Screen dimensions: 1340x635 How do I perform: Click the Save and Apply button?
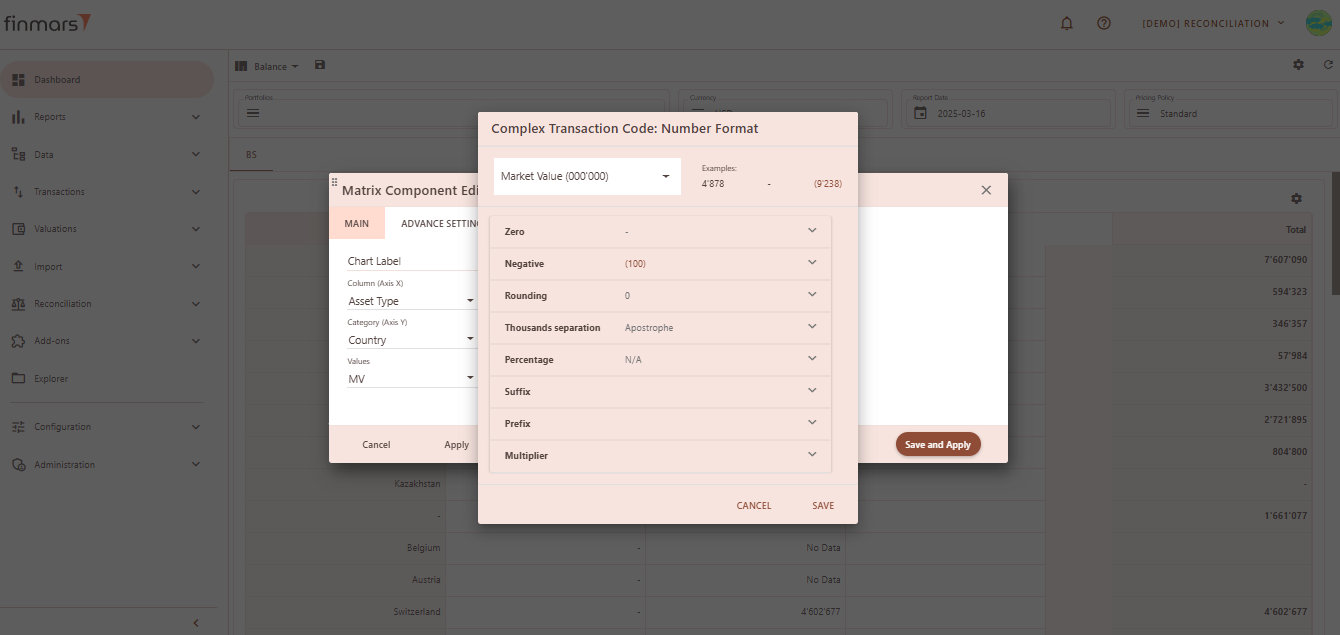[937, 445]
